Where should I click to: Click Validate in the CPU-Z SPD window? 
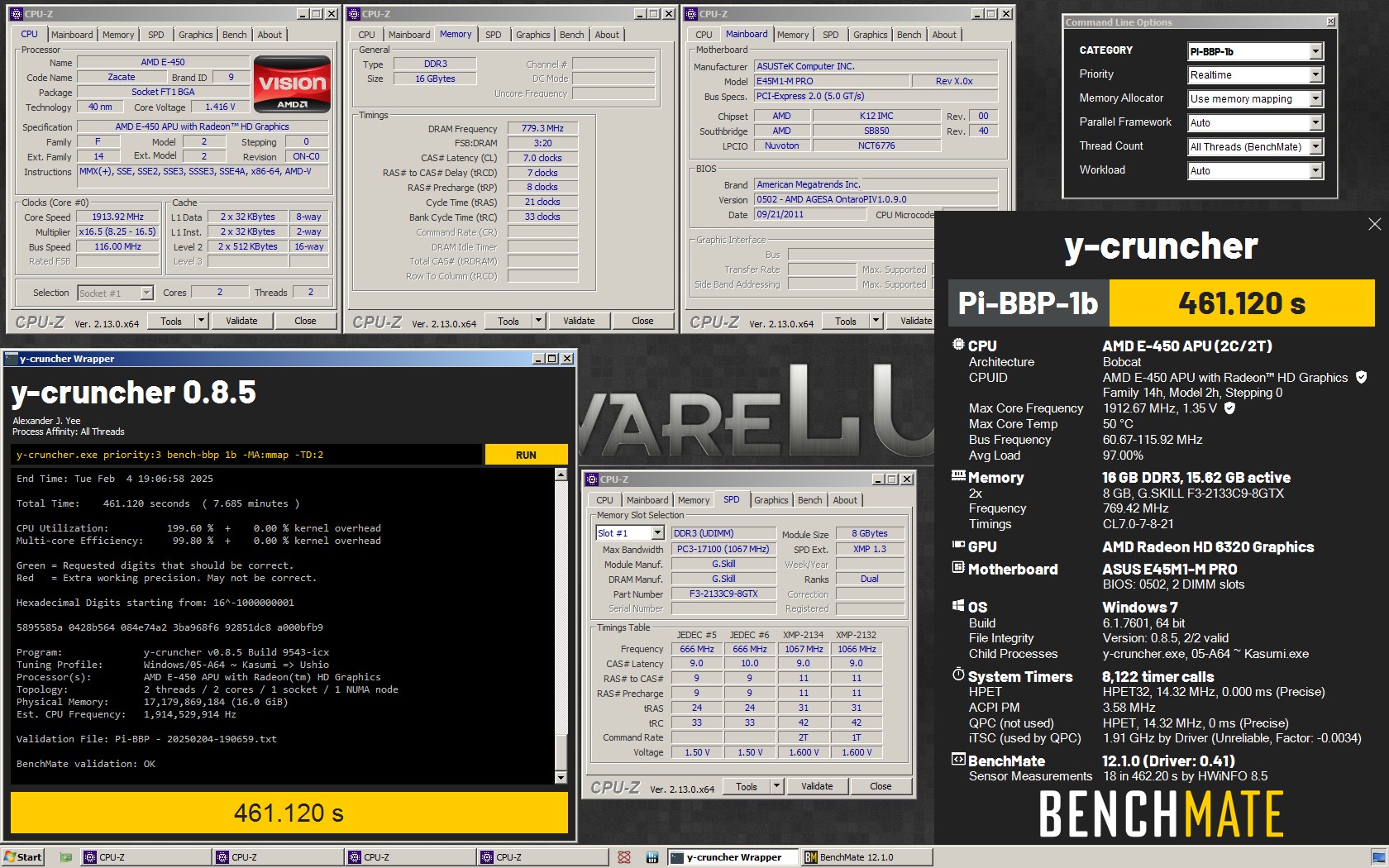(817, 786)
